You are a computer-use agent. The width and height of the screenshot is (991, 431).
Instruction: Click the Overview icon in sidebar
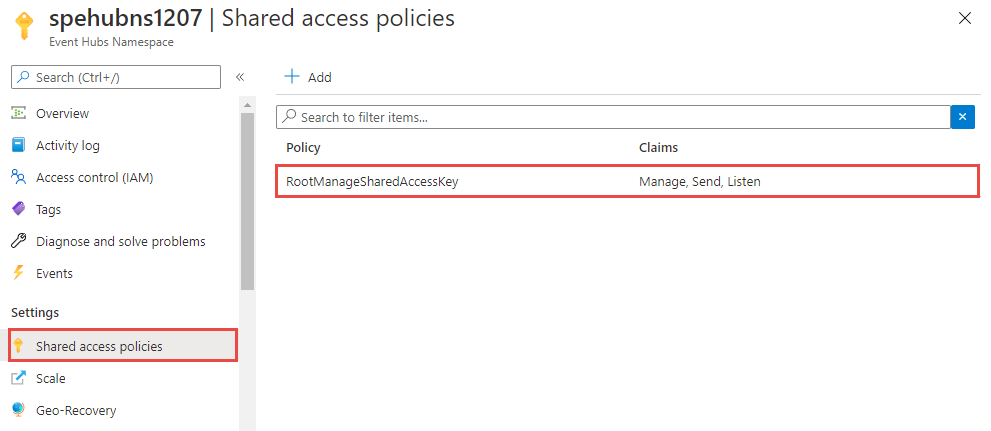(x=18, y=113)
